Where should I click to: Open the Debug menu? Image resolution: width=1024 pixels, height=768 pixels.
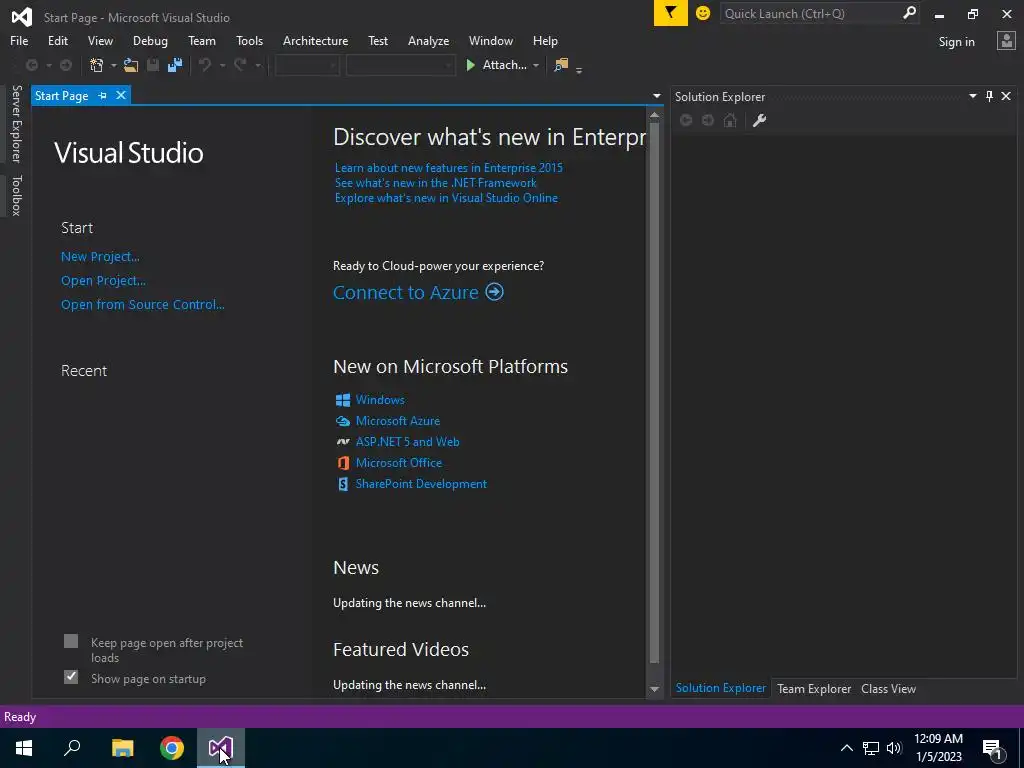coord(150,40)
